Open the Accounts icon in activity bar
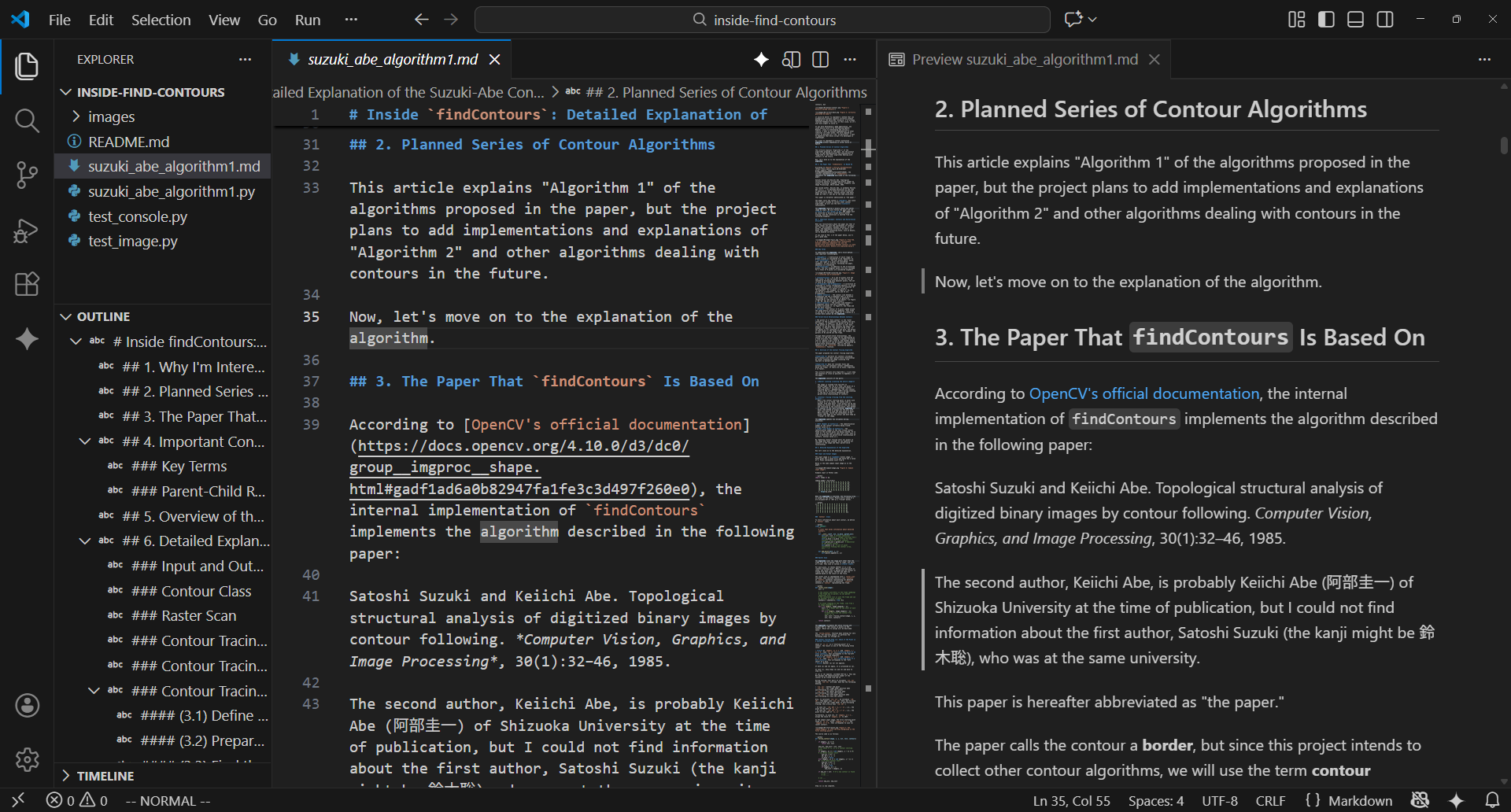 [x=27, y=706]
